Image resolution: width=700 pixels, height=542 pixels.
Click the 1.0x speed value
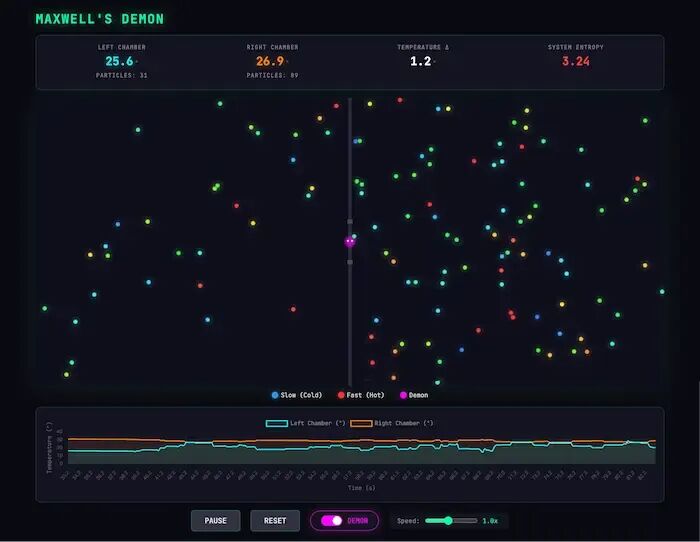(x=490, y=521)
